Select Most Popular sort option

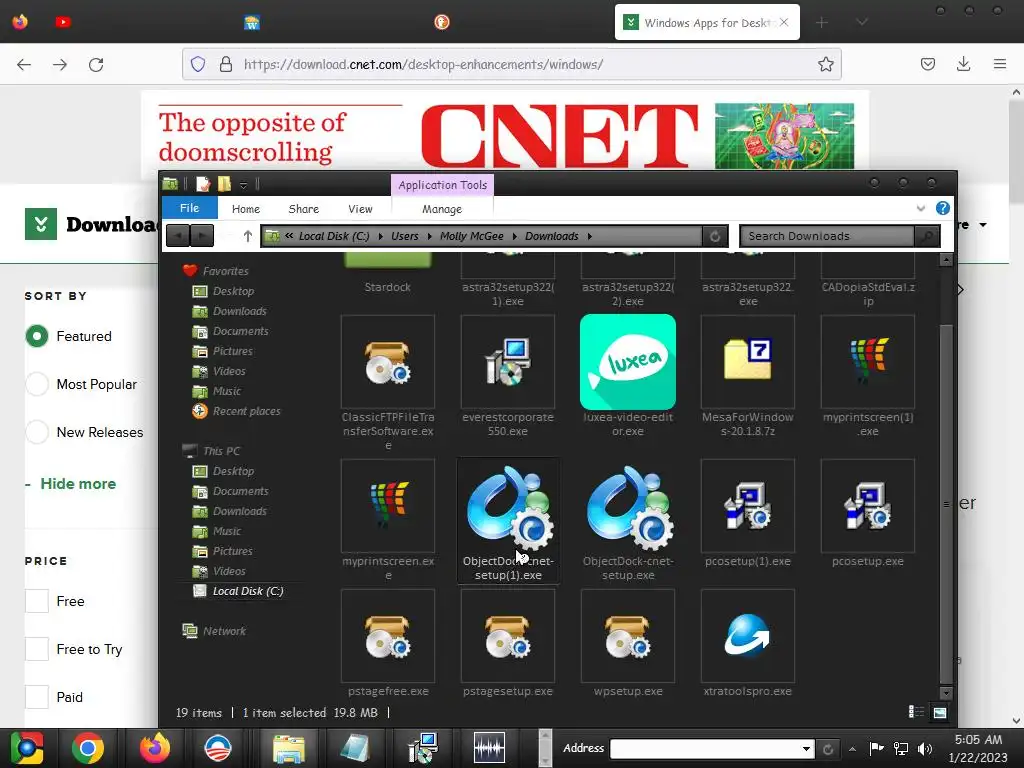click(x=37, y=384)
